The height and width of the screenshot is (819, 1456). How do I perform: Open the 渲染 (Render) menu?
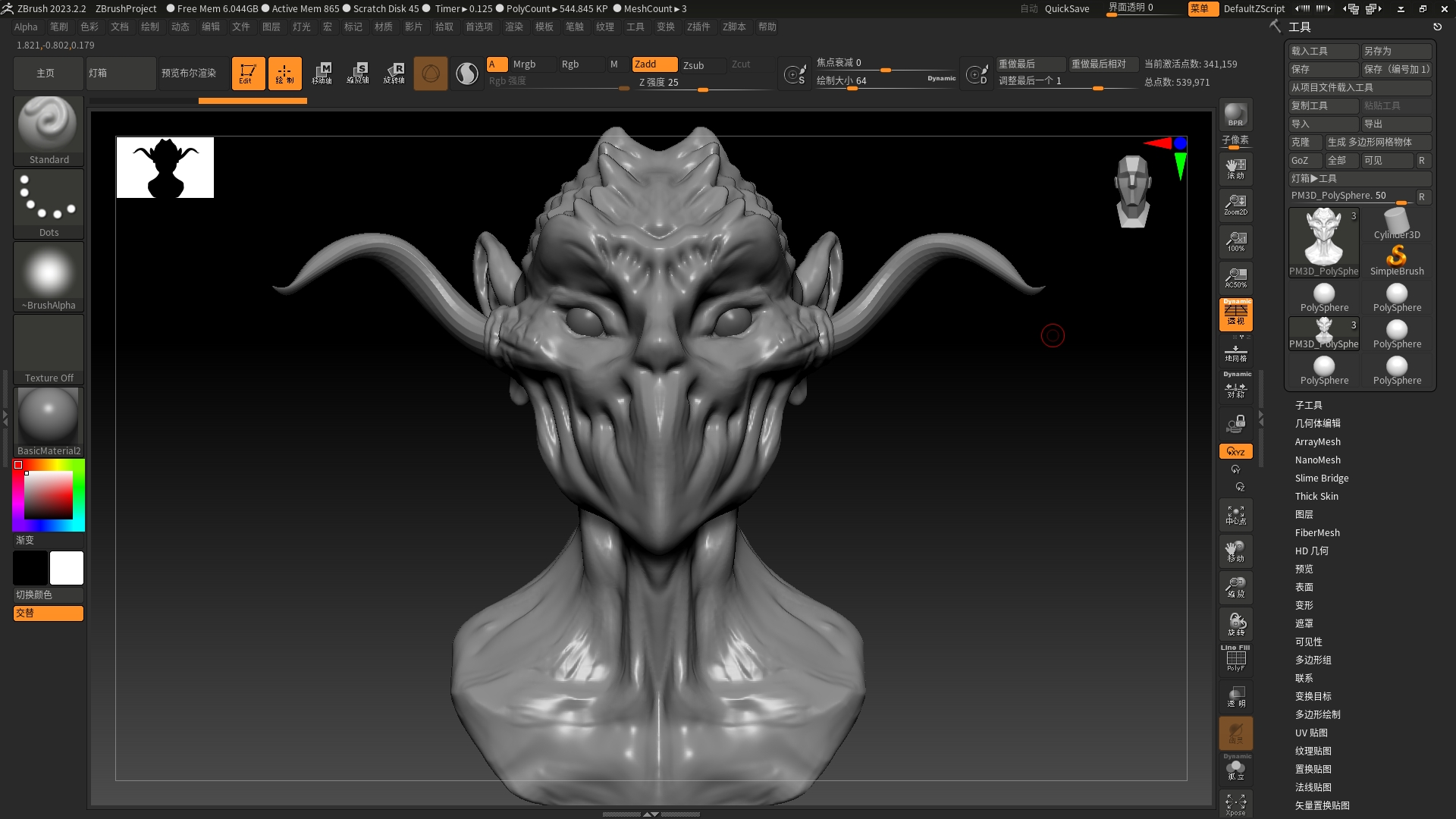tap(515, 27)
